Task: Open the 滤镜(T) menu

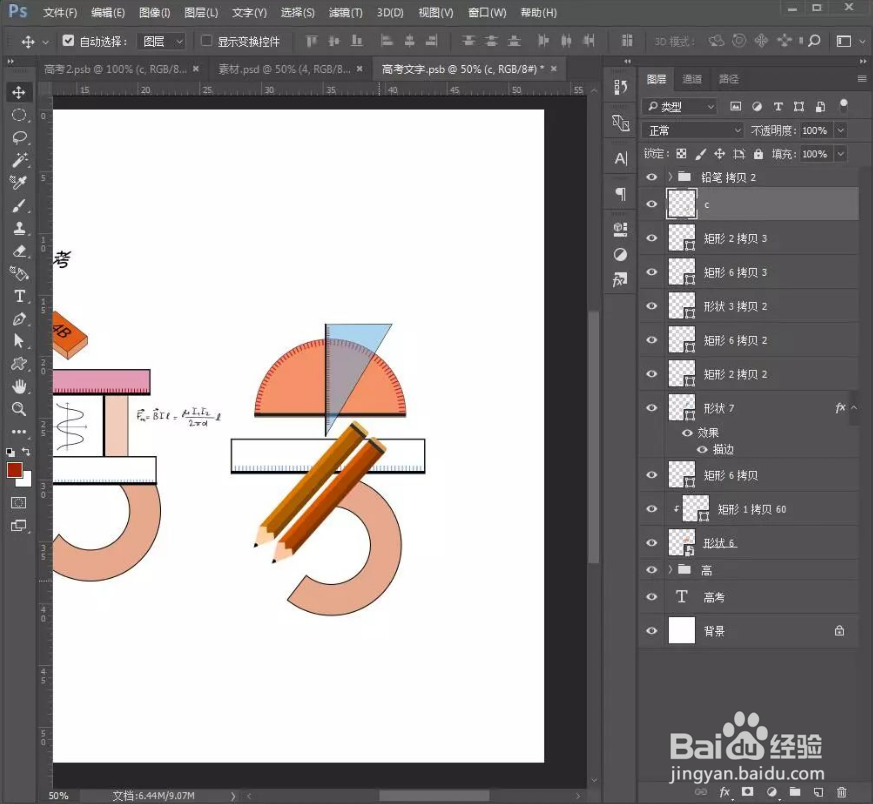Action: tap(345, 12)
